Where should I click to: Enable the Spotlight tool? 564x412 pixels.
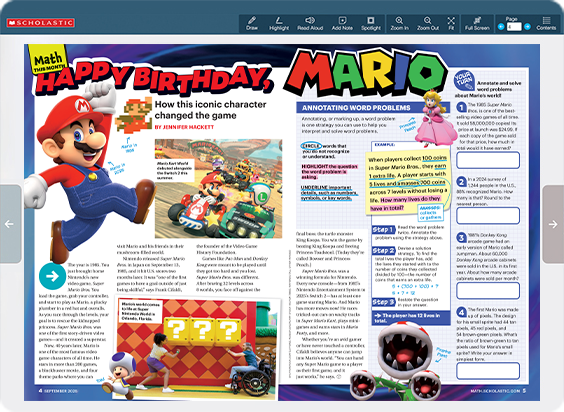pyautogui.click(x=370, y=24)
